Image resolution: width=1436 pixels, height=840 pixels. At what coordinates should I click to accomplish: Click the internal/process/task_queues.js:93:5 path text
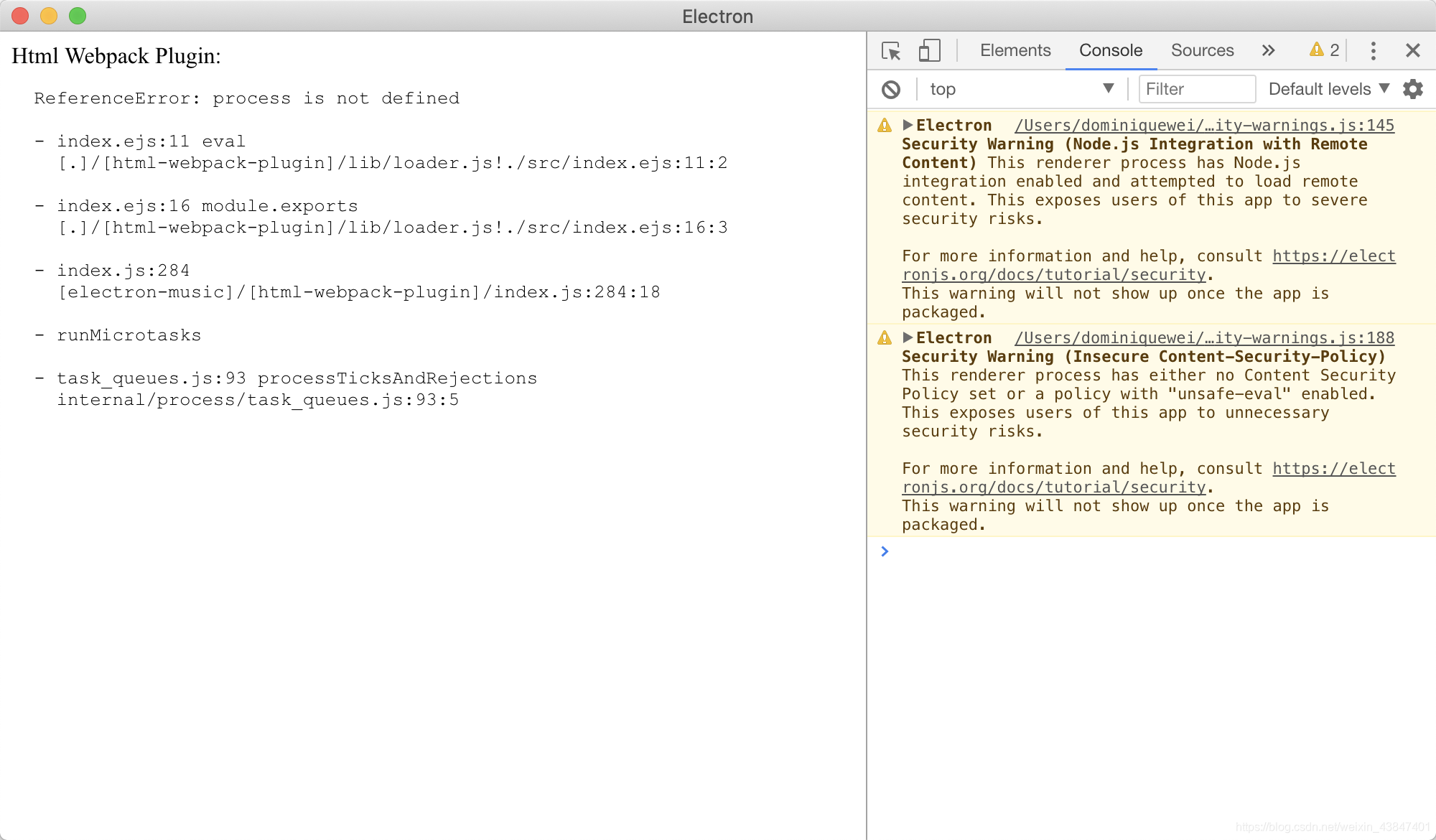tap(258, 400)
